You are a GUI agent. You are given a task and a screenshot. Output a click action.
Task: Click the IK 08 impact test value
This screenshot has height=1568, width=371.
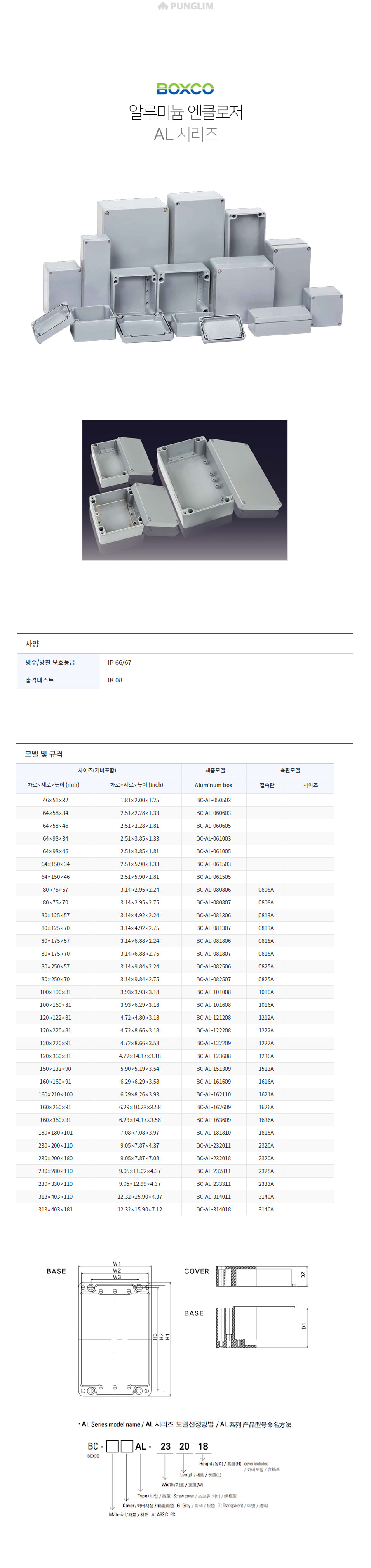point(115,680)
